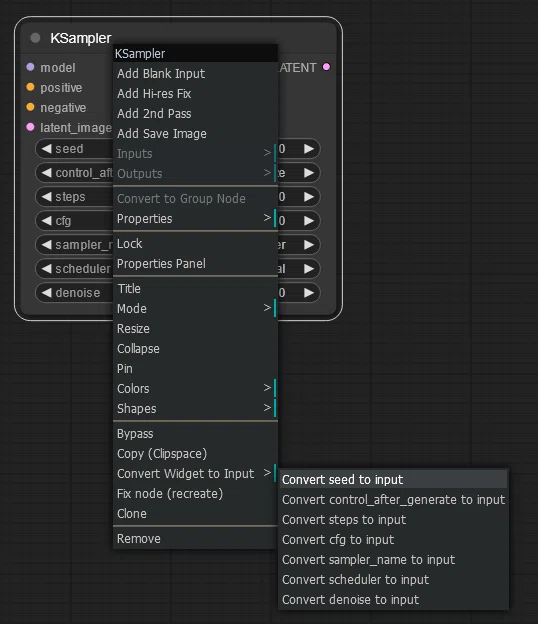The image size is (538, 624).
Task: Expand Convert Widget to Input submenu
Action: click(195, 474)
